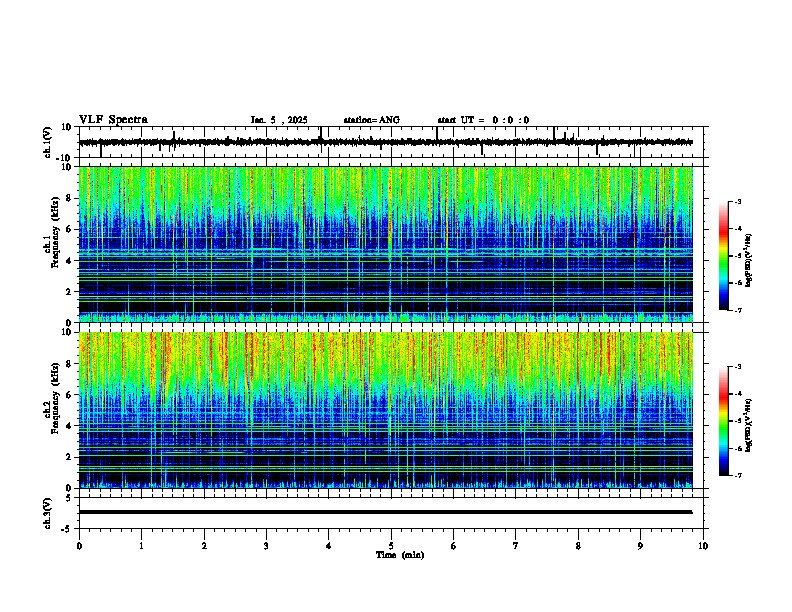Screen dimensions: 792x612
Task: Click the ch.3 flat voltage trace
Action: [386, 512]
